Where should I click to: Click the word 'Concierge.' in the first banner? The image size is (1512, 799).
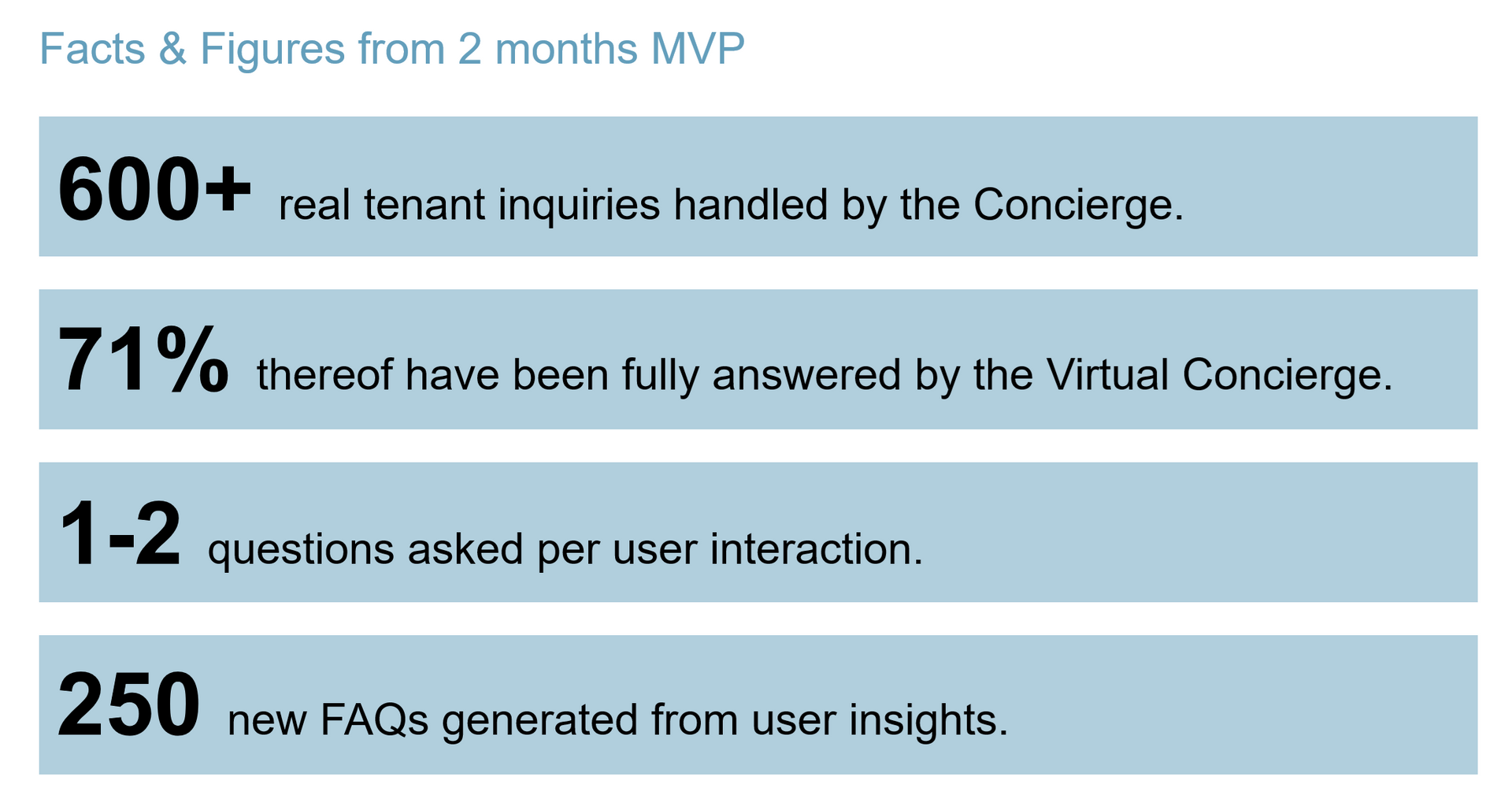(1078, 205)
